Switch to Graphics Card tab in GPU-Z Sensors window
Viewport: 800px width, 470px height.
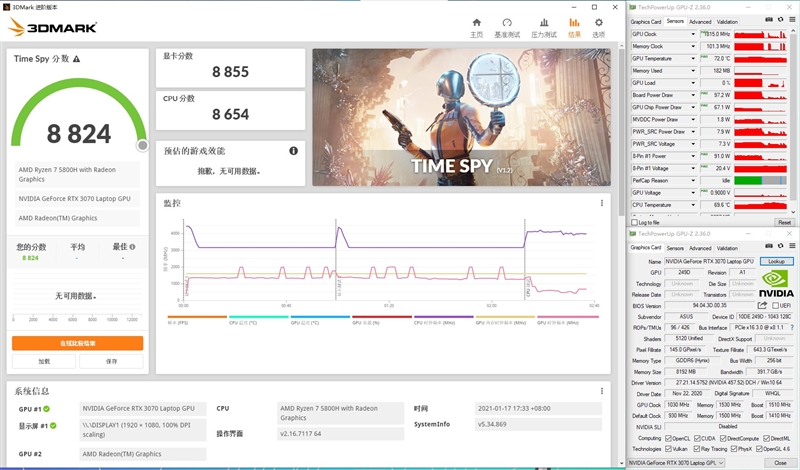click(x=645, y=21)
